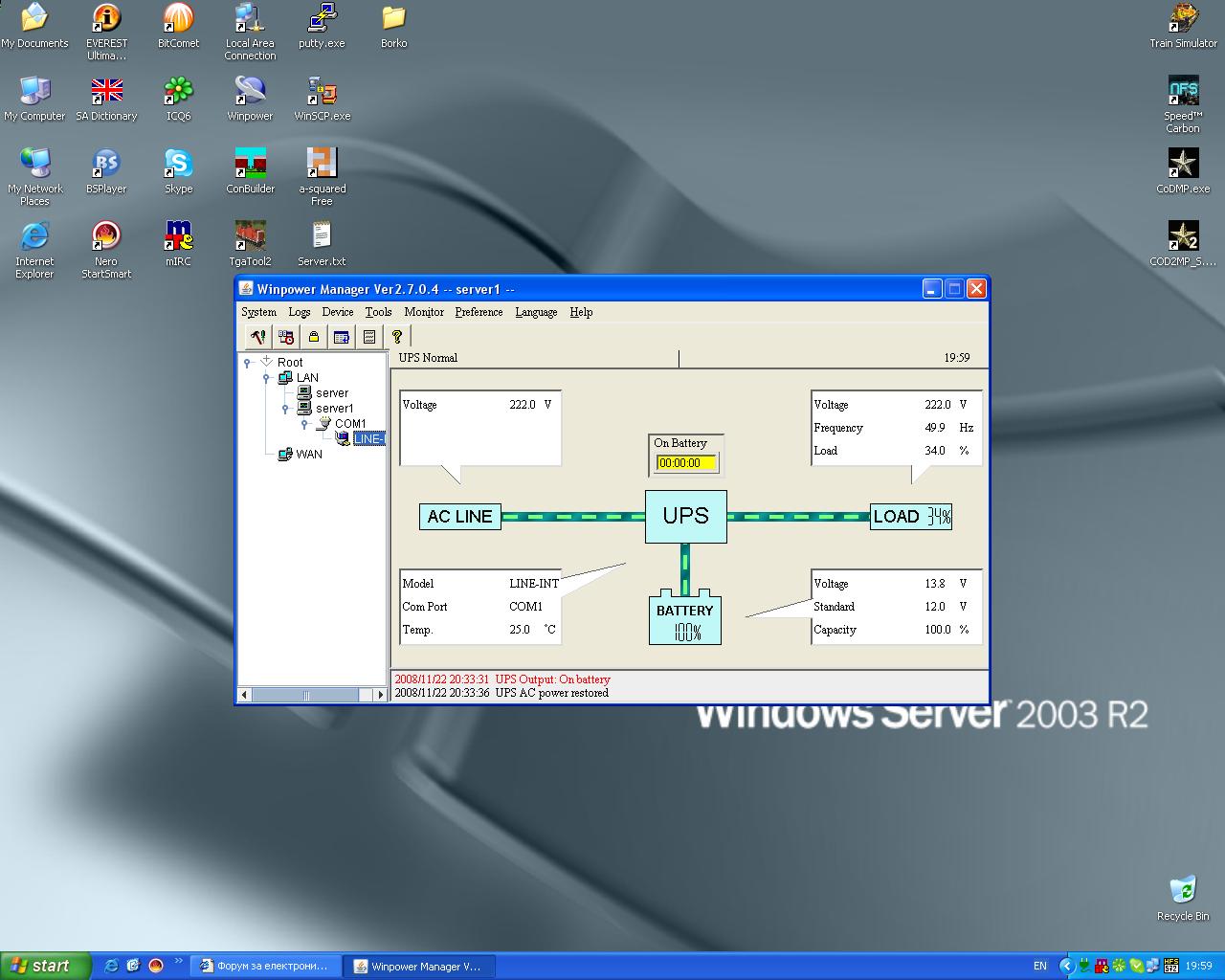Select the server1 node in tree
Image resolution: width=1225 pixels, height=980 pixels.
(335, 409)
